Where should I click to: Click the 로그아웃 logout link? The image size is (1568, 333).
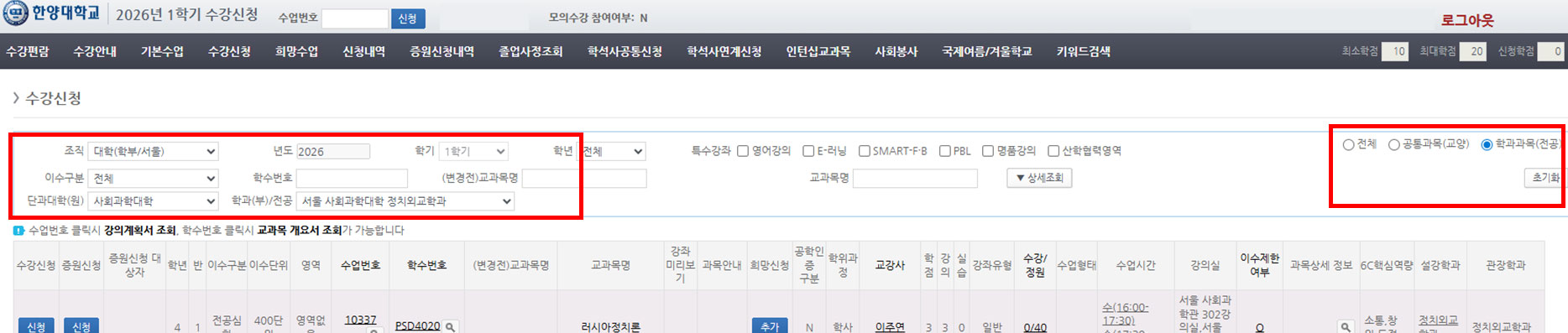pos(1467,20)
